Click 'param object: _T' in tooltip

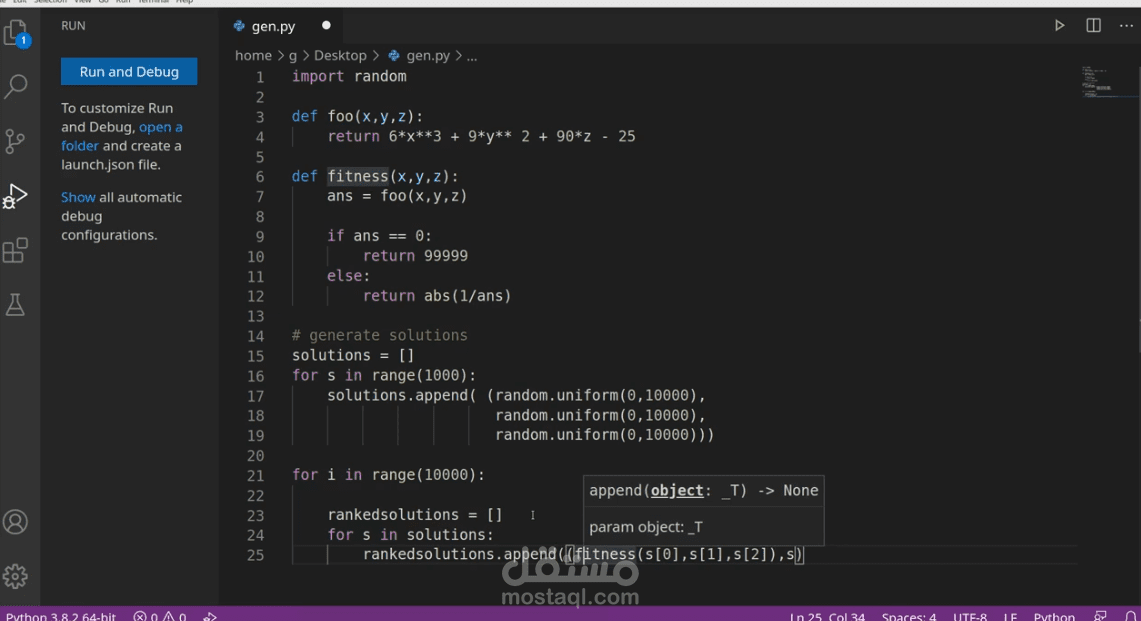[x=646, y=527]
